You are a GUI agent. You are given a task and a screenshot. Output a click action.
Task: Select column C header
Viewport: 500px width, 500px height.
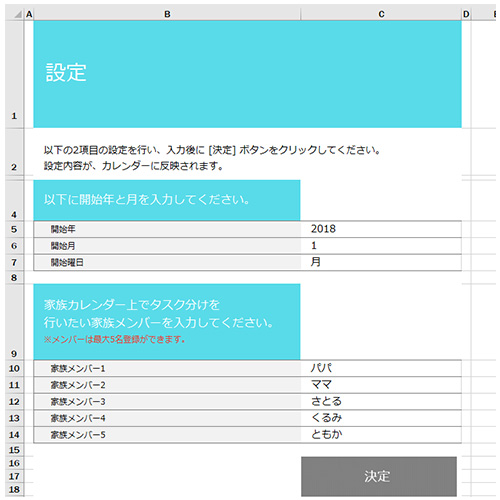(381, 14)
